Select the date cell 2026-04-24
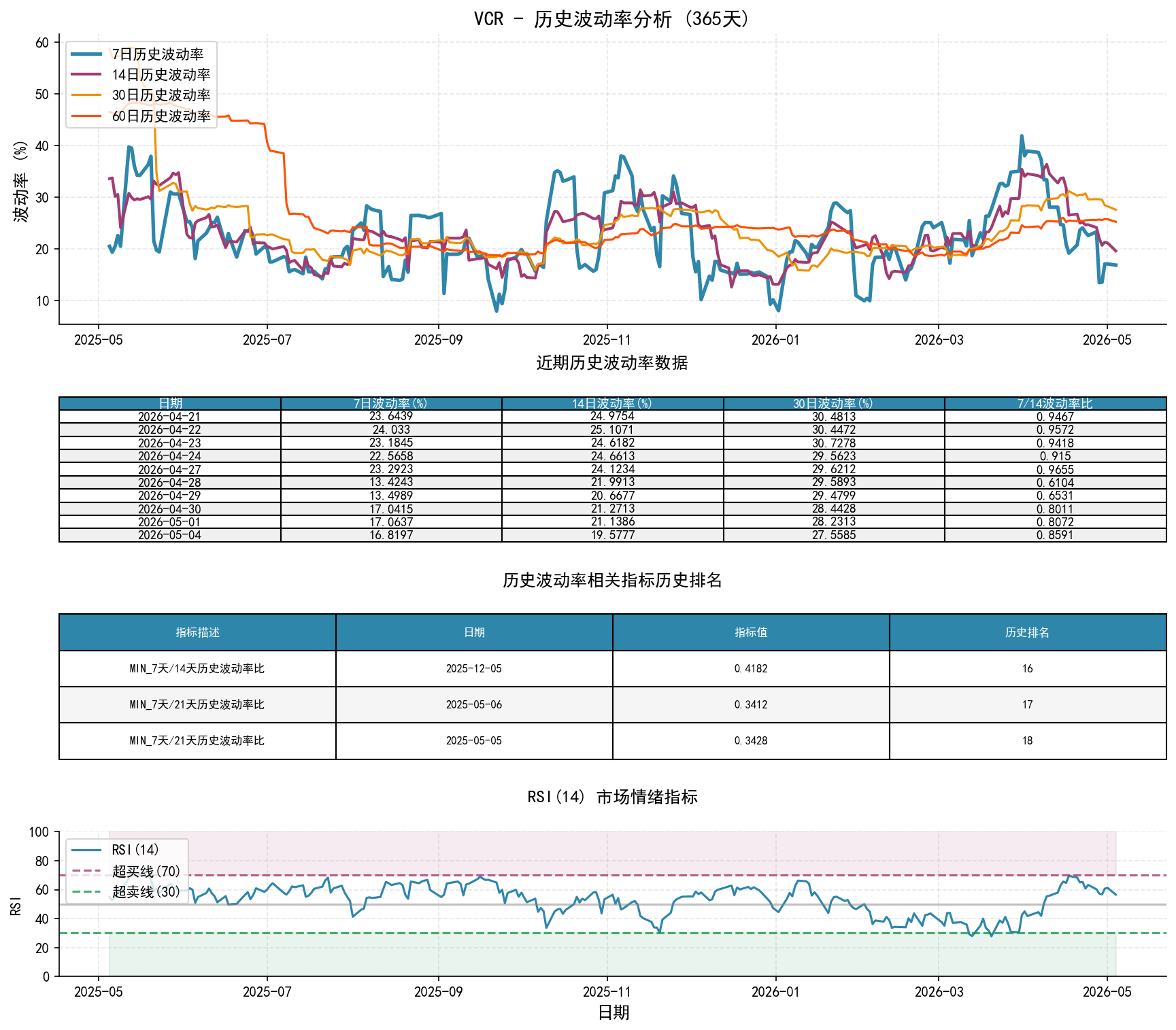 coord(169,456)
